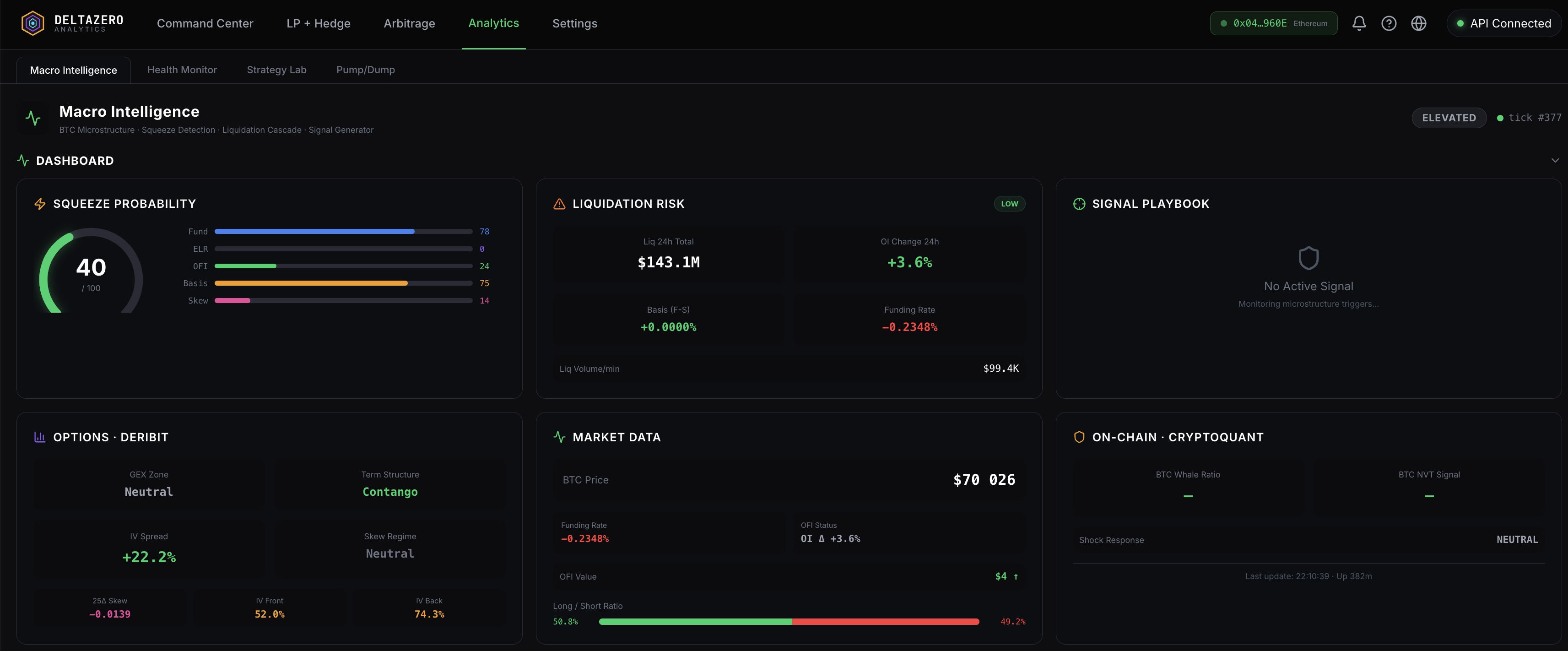Click the globe language icon

pyautogui.click(x=1418, y=23)
